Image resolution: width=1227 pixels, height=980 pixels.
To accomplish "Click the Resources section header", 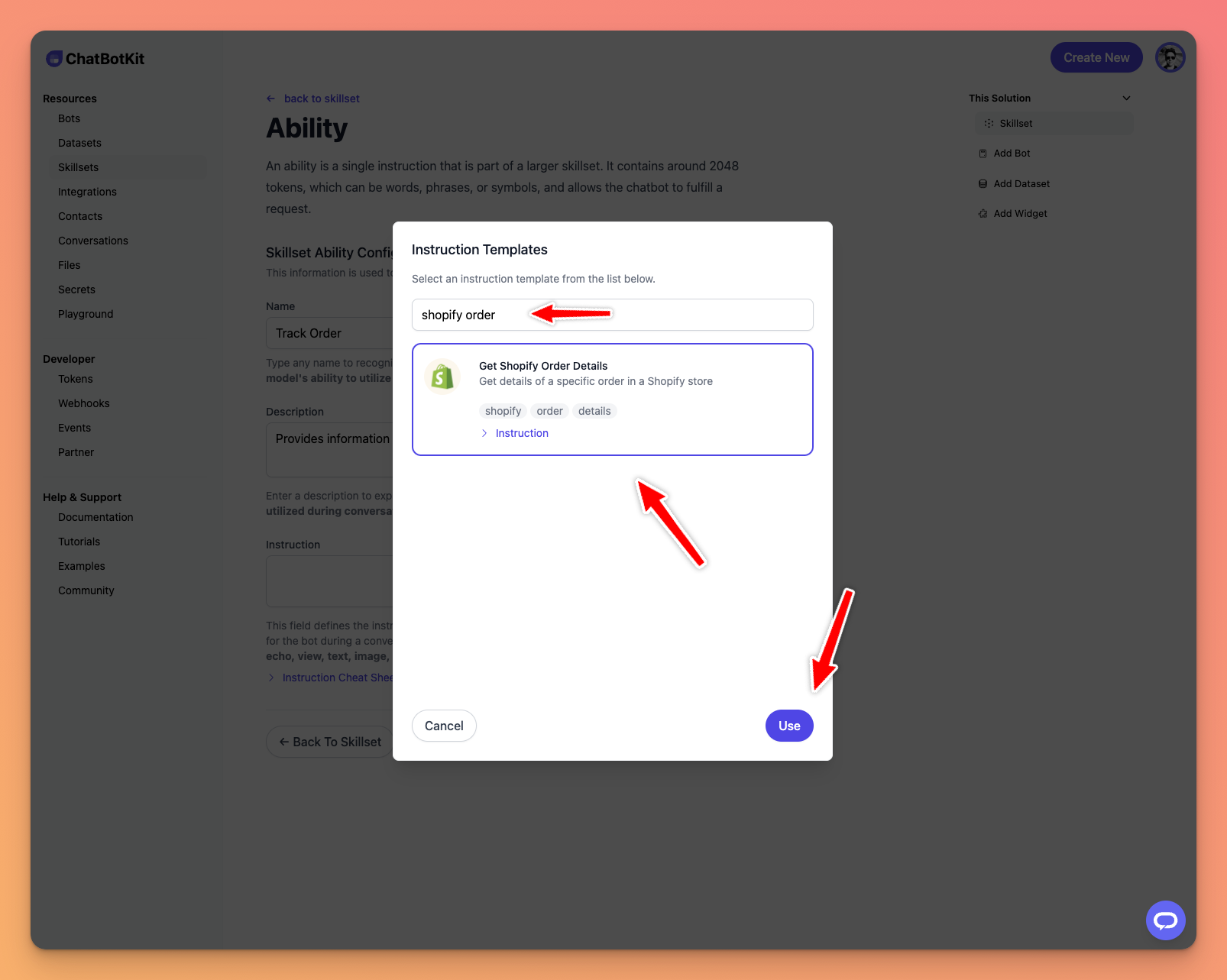I will point(70,99).
